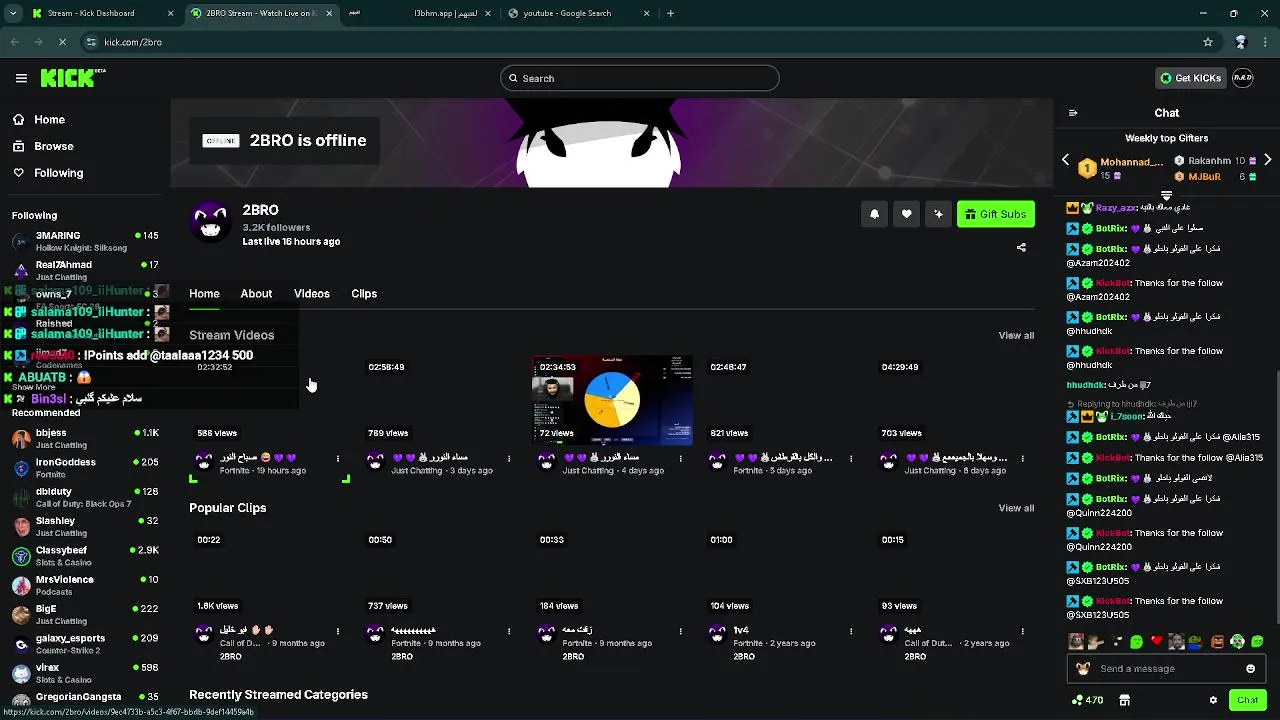Click Show More under Following list
The height and width of the screenshot is (720, 1280).
[x=34, y=387]
